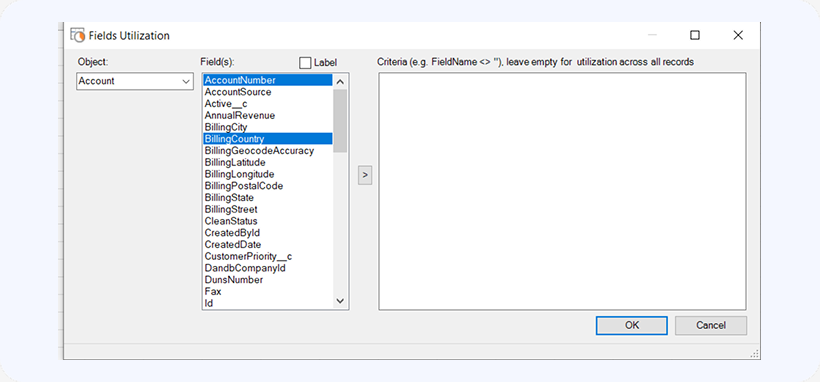The height and width of the screenshot is (382, 820).
Task: Select CreatedById field
Action: point(268,233)
